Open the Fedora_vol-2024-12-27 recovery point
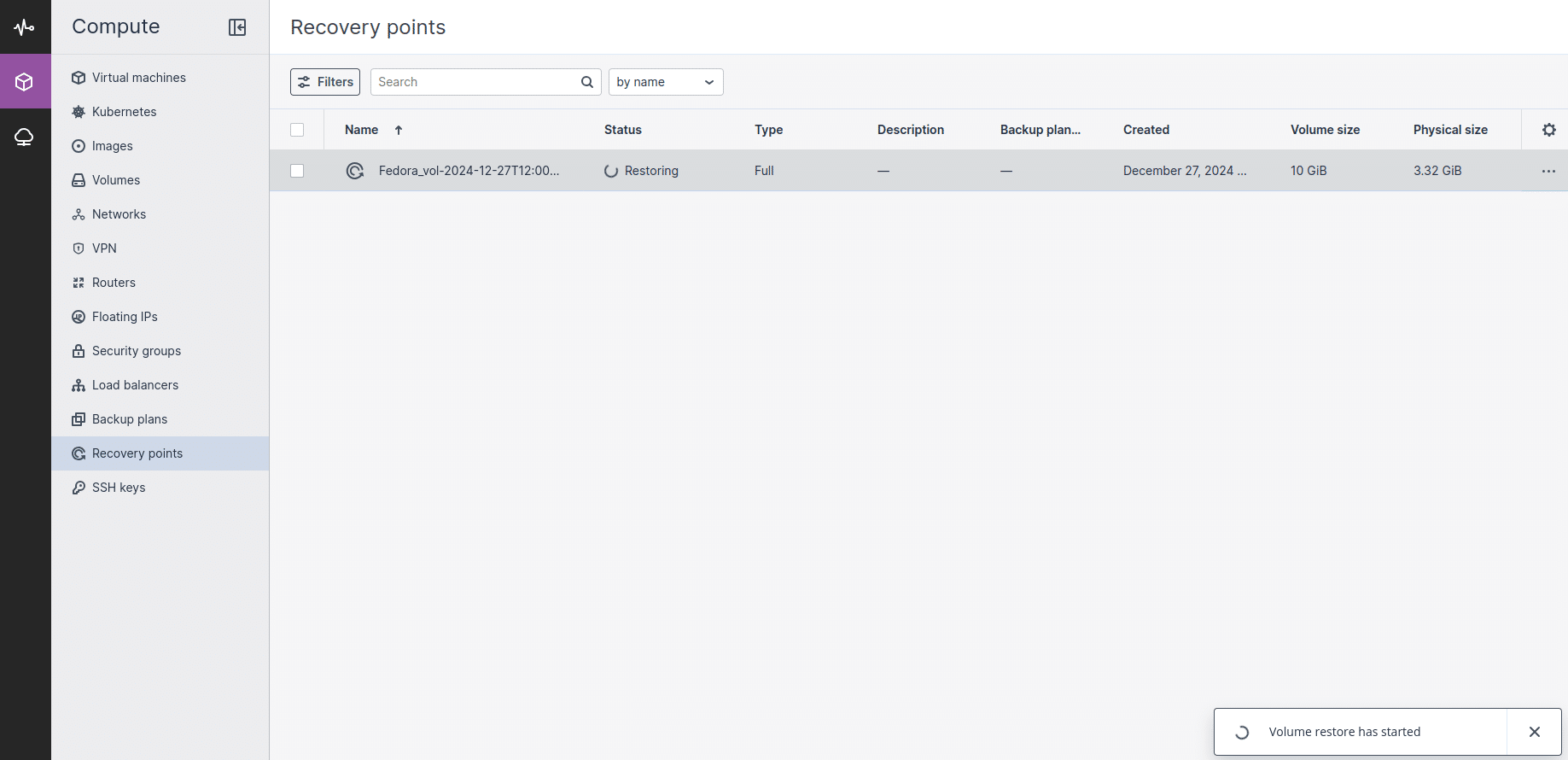The width and height of the screenshot is (1568, 760). coord(469,171)
